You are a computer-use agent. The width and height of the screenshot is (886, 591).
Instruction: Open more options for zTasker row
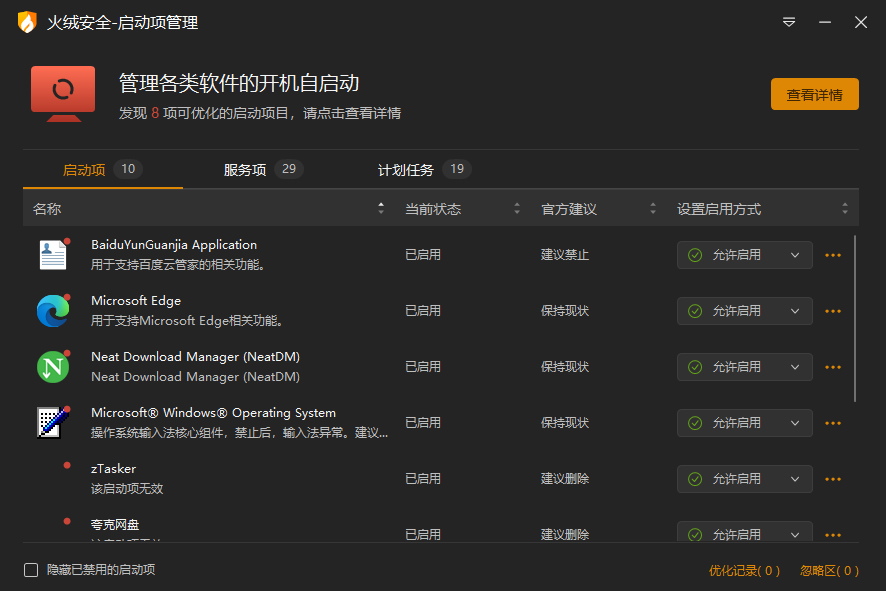(833, 479)
